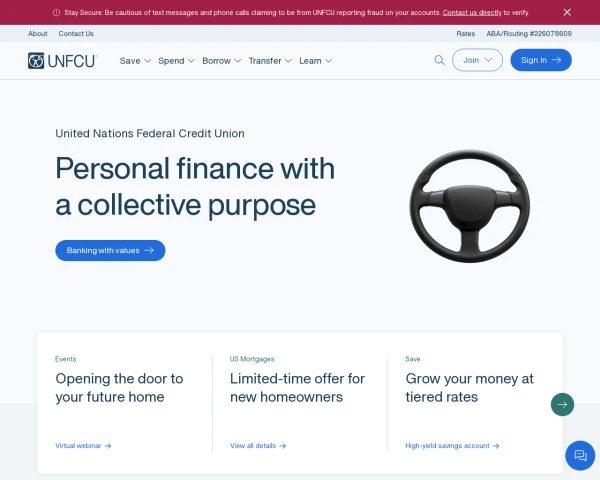Click ABA/Routing #226078609 text
This screenshot has height=480, width=600.
[529, 34]
